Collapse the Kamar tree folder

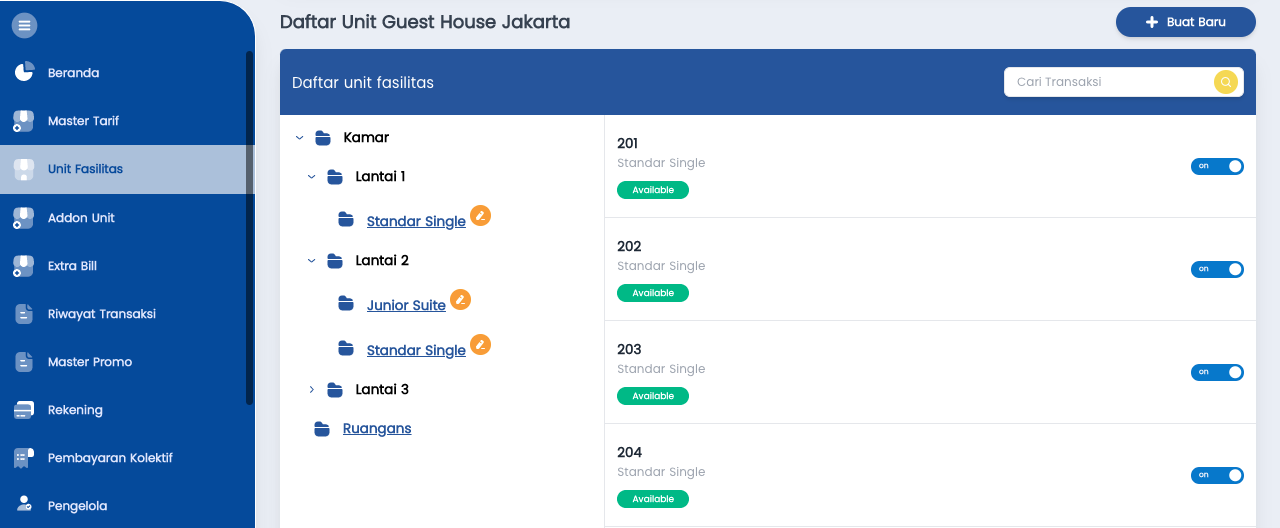[299, 138]
